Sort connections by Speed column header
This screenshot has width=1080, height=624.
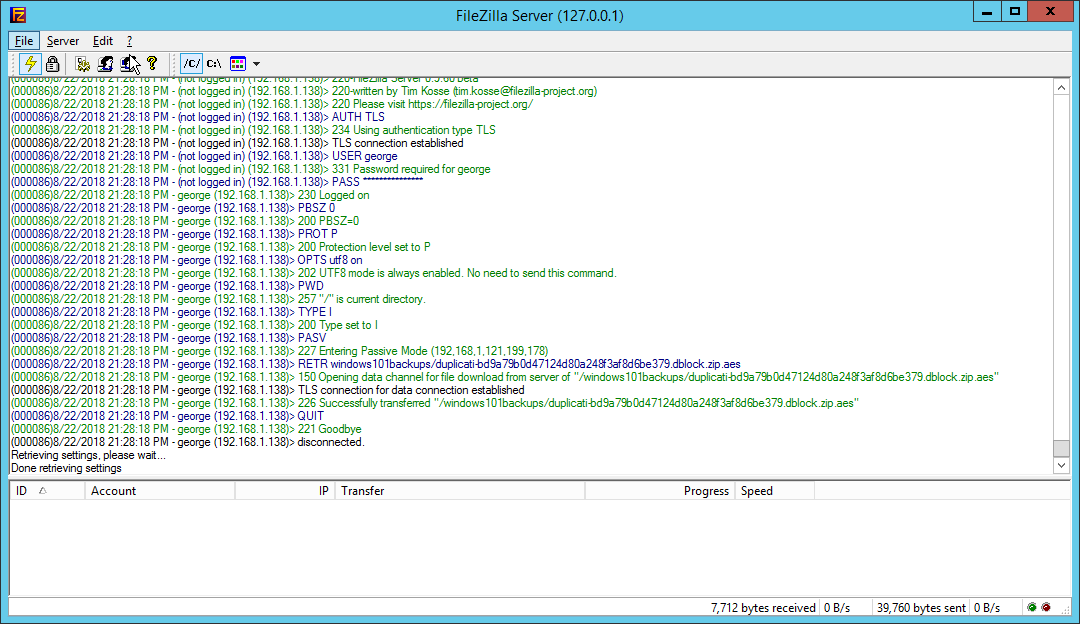(774, 490)
